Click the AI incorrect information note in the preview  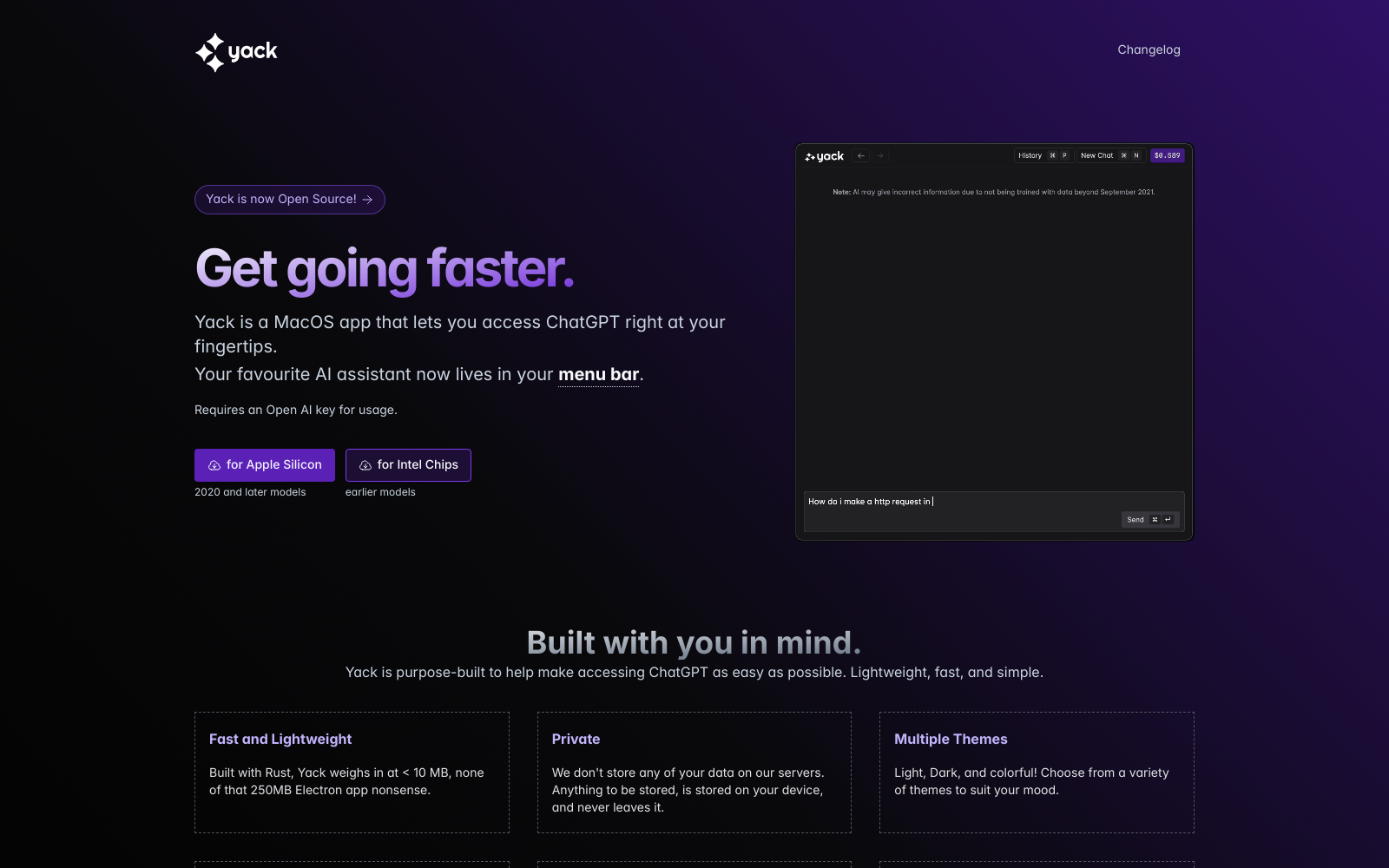(x=994, y=192)
